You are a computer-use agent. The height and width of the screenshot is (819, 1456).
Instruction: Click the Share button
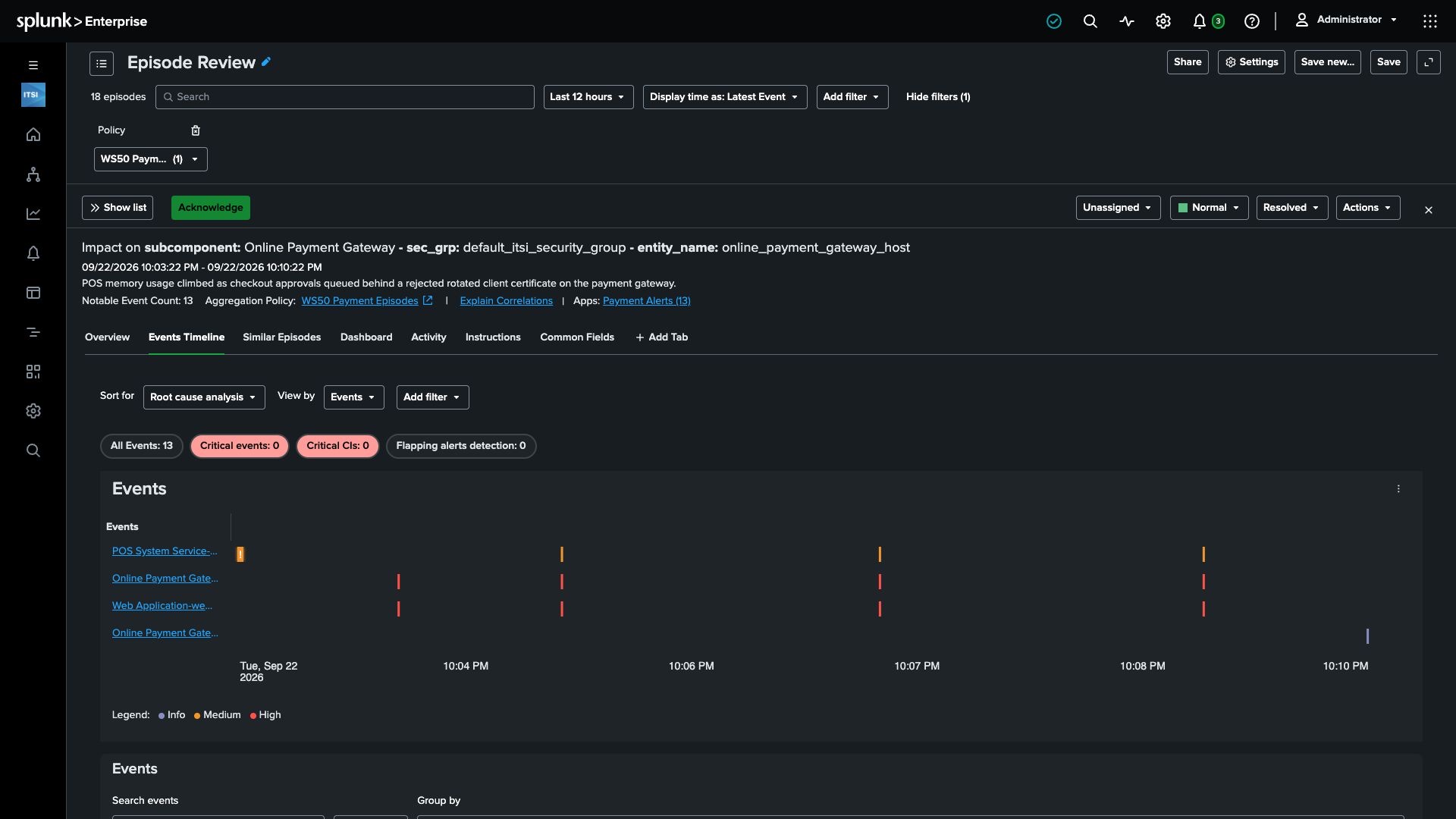(1188, 62)
